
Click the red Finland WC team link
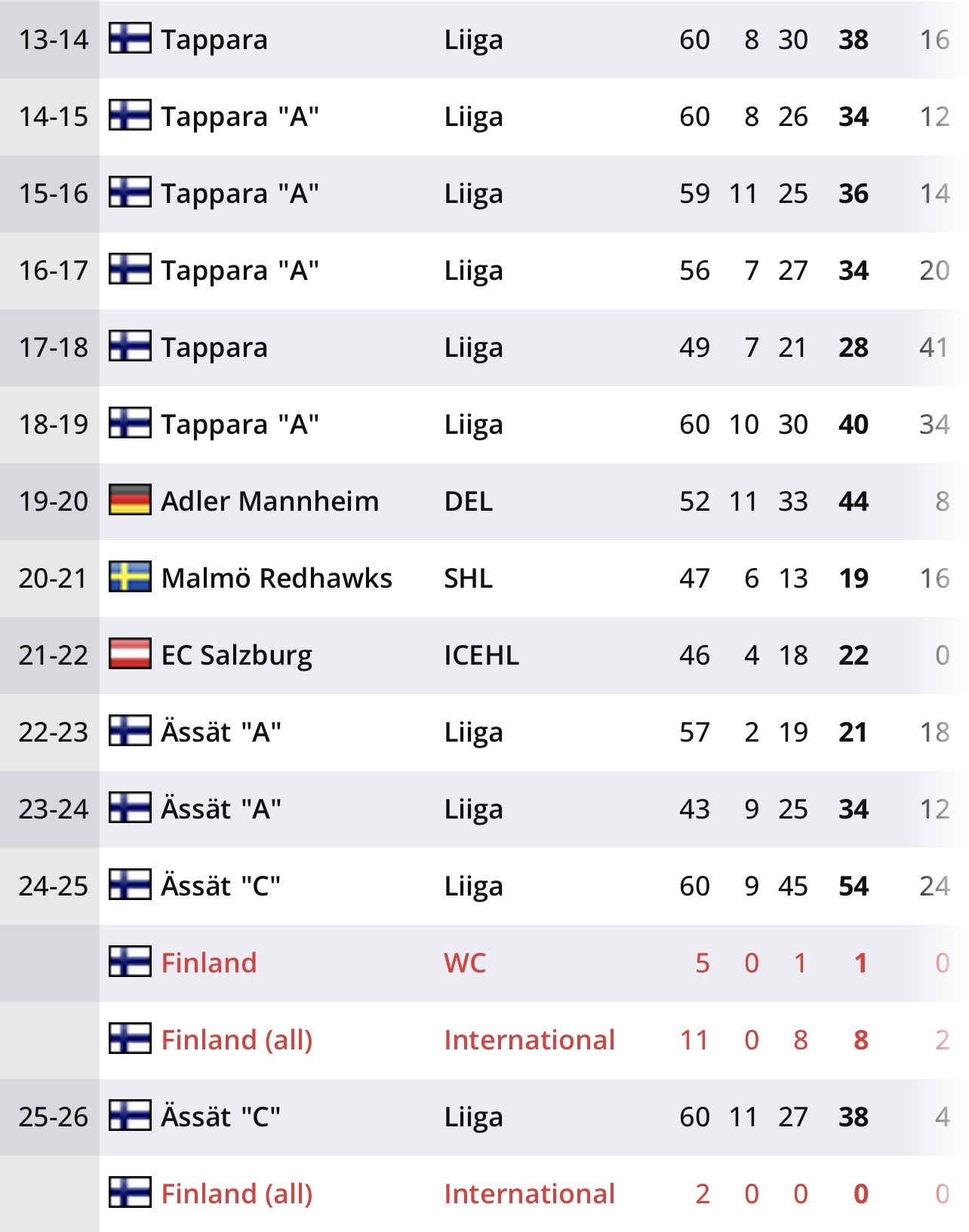(208, 963)
